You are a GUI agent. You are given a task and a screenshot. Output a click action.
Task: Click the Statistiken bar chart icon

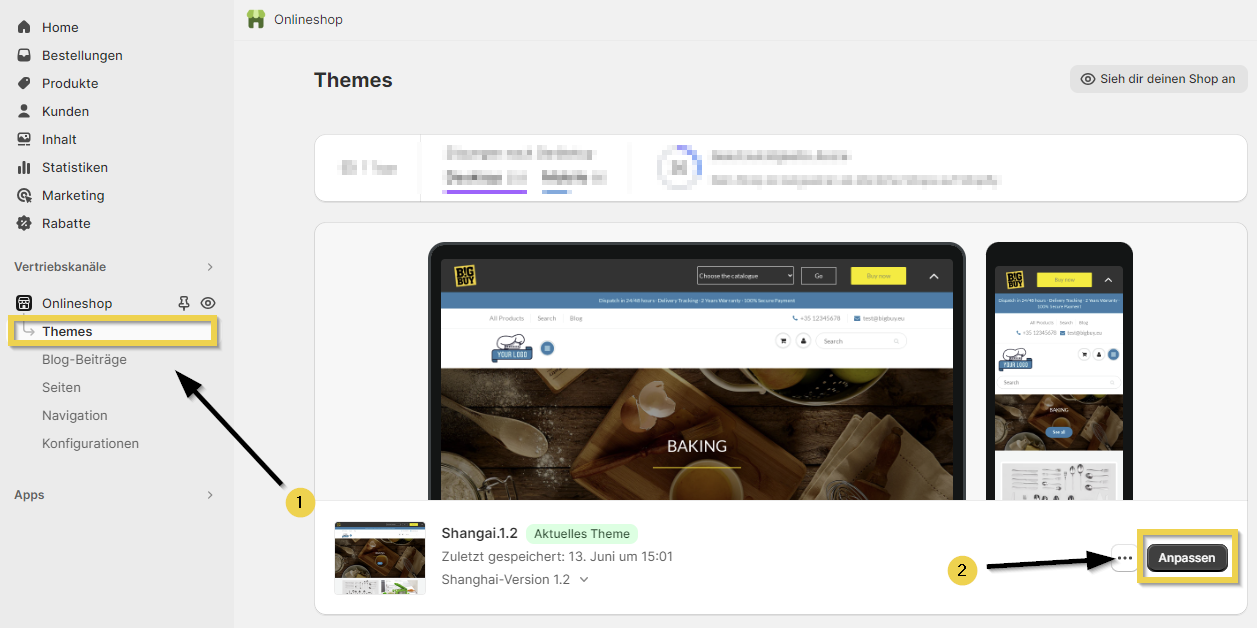24,167
